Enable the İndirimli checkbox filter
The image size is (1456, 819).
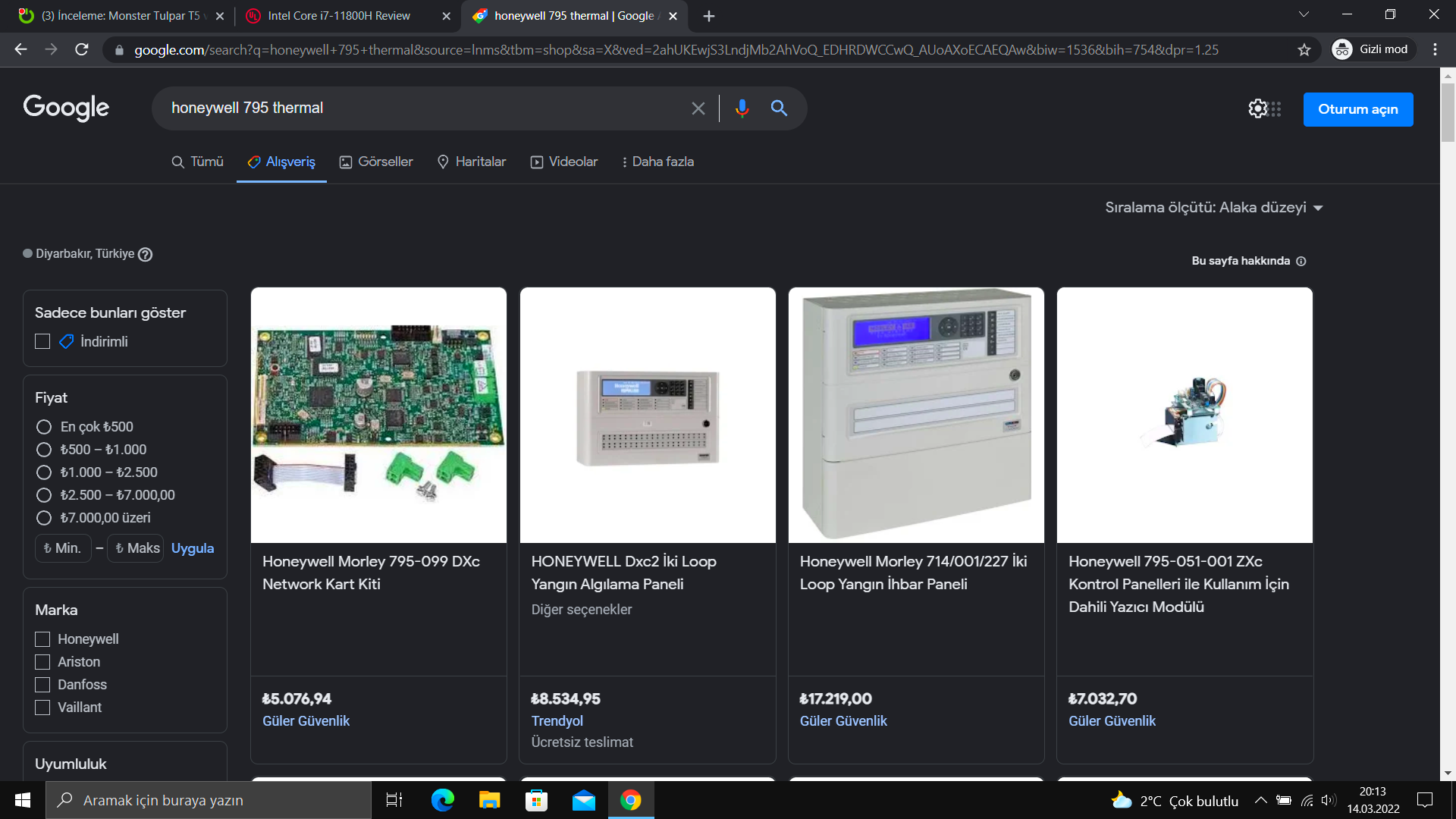(x=43, y=342)
